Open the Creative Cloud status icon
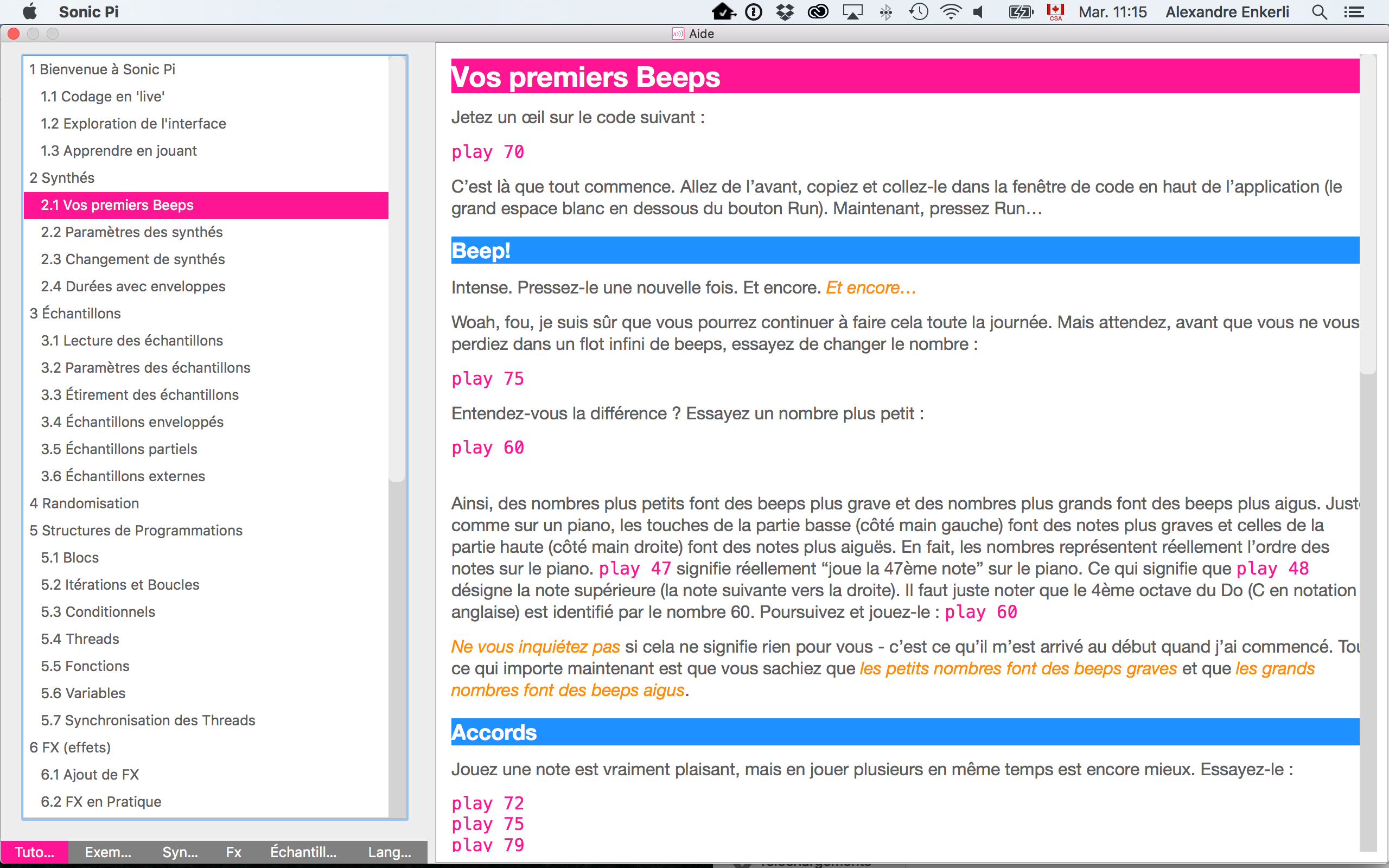Screen dimensions: 1389x868 coord(817,11)
